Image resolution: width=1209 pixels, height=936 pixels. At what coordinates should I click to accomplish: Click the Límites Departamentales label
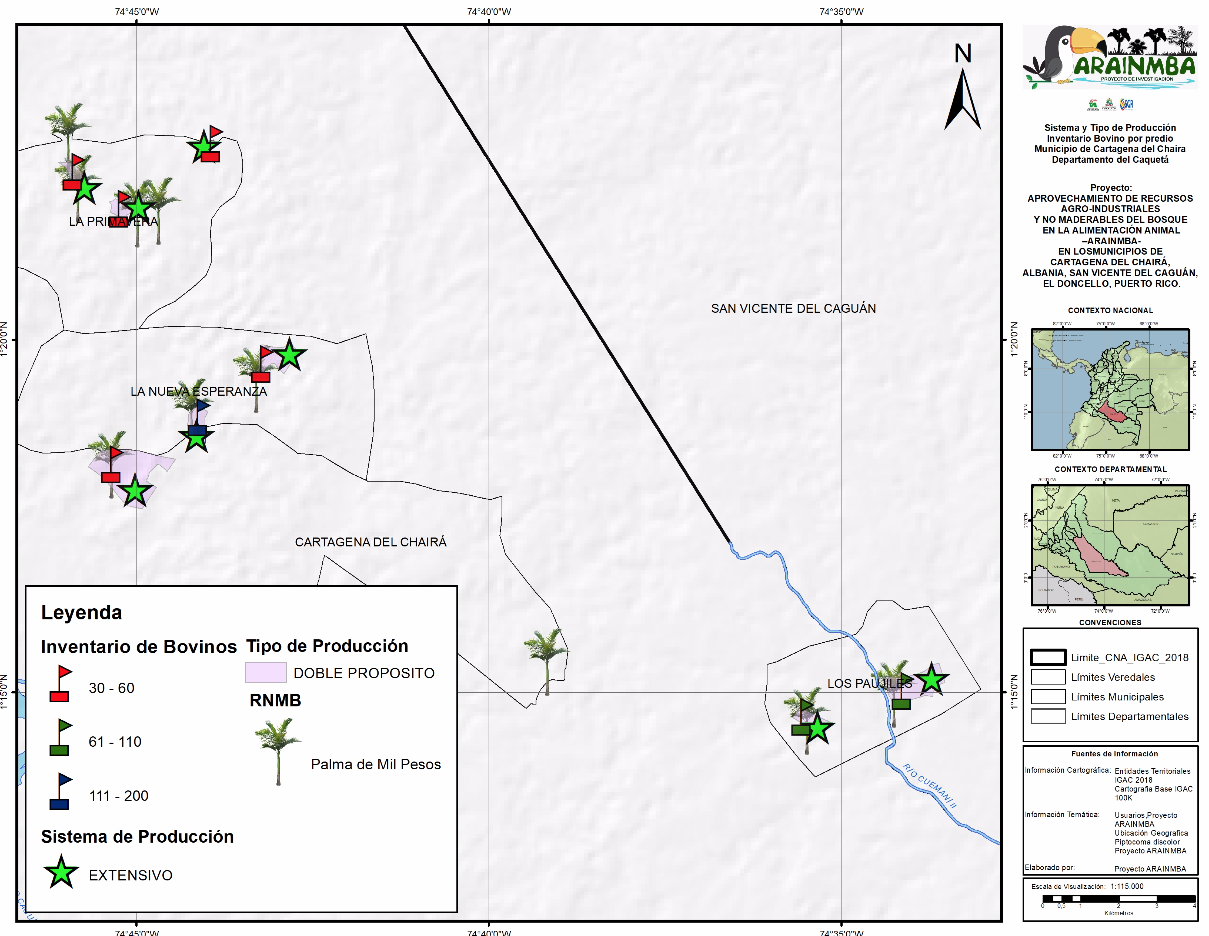[x=1130, y=716]
